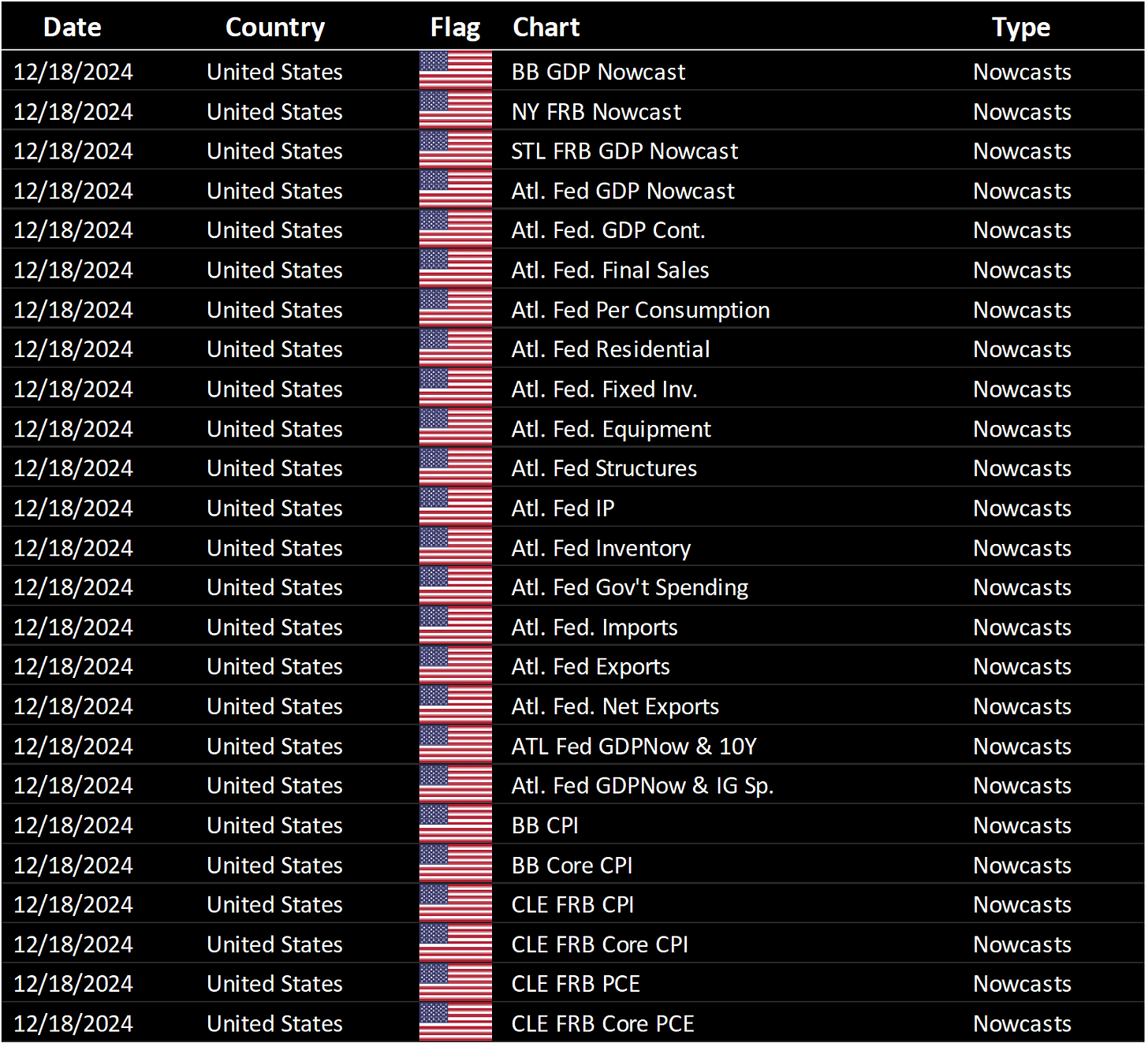This screenshot has width=1148, height=1043.
Task: Select the flag in STL FRB GDP Nowcast row
Action: 456,150
